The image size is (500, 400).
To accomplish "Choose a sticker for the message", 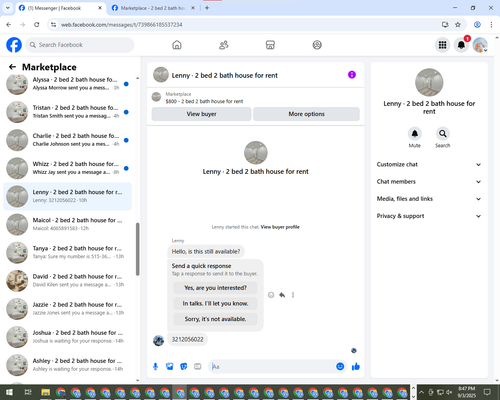I will [x=184, y=367].
